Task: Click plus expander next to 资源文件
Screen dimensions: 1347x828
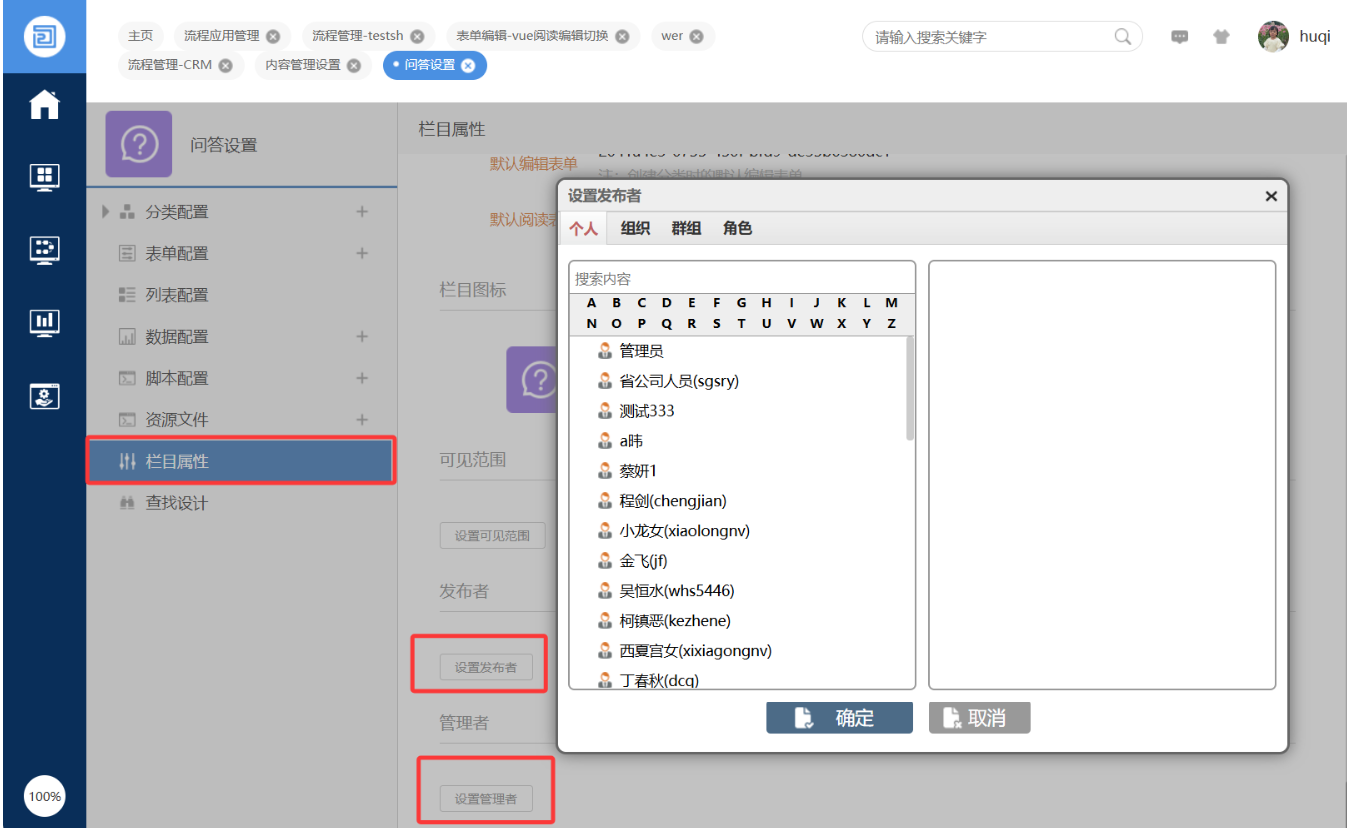Action: tap(362, 420)
